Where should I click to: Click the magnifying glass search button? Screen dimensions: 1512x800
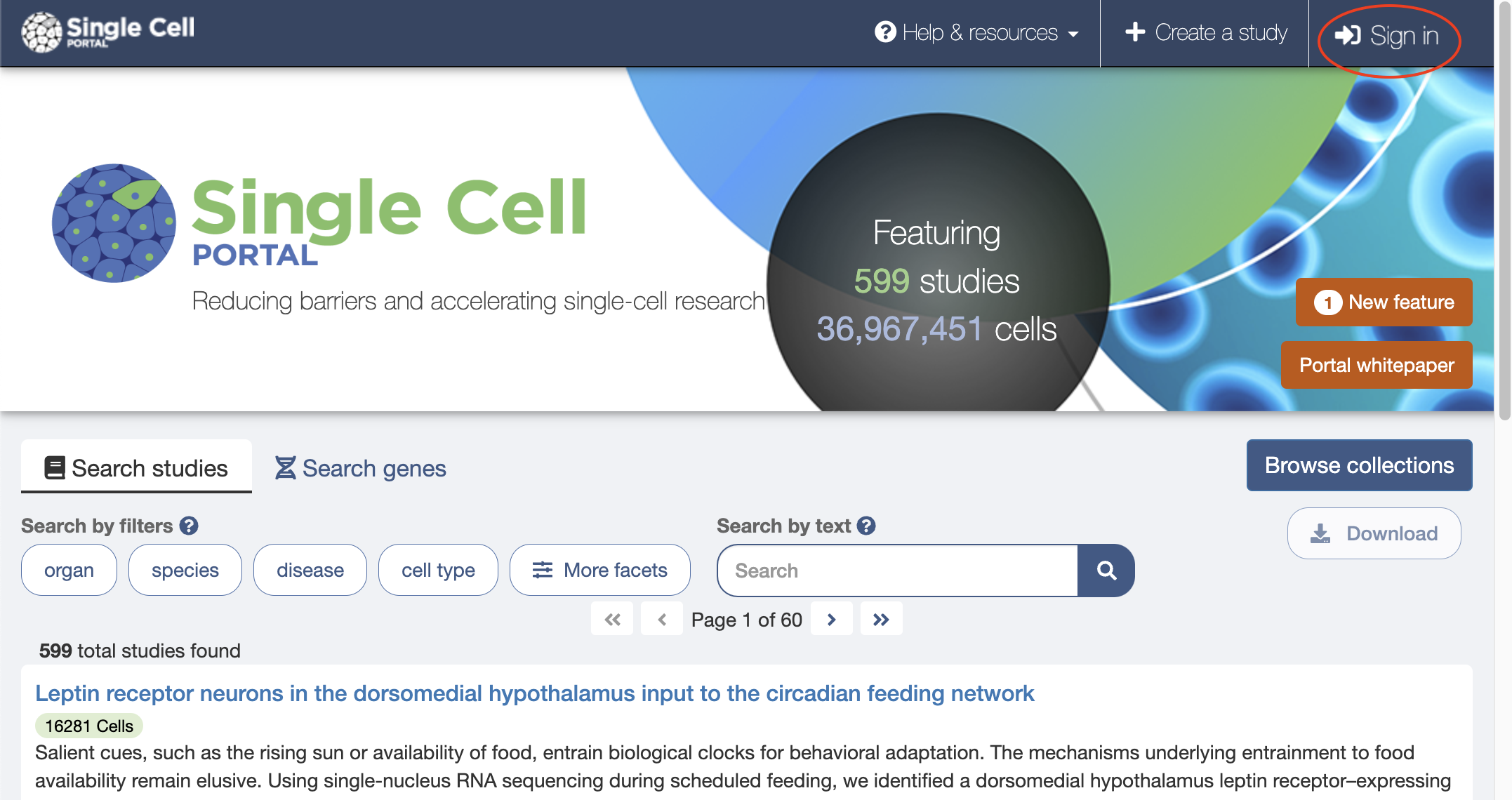coord(1106,571)
